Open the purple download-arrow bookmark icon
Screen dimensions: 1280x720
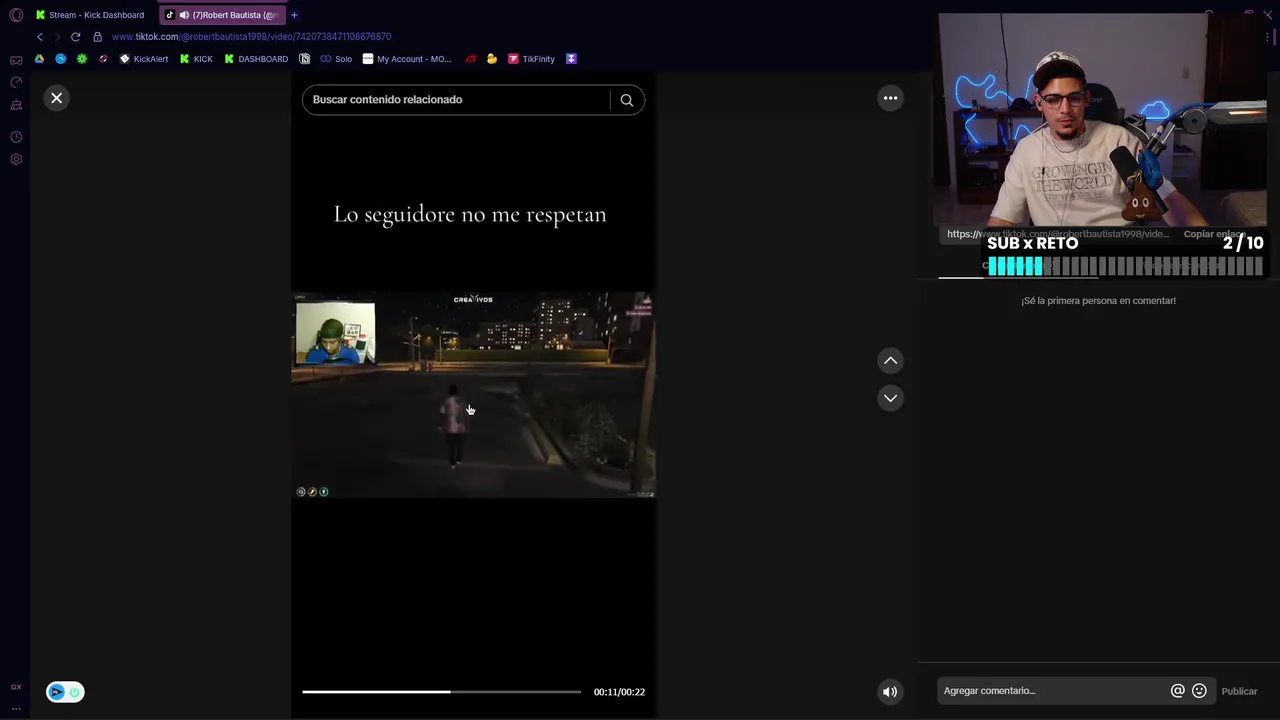(x=571, y=59)
